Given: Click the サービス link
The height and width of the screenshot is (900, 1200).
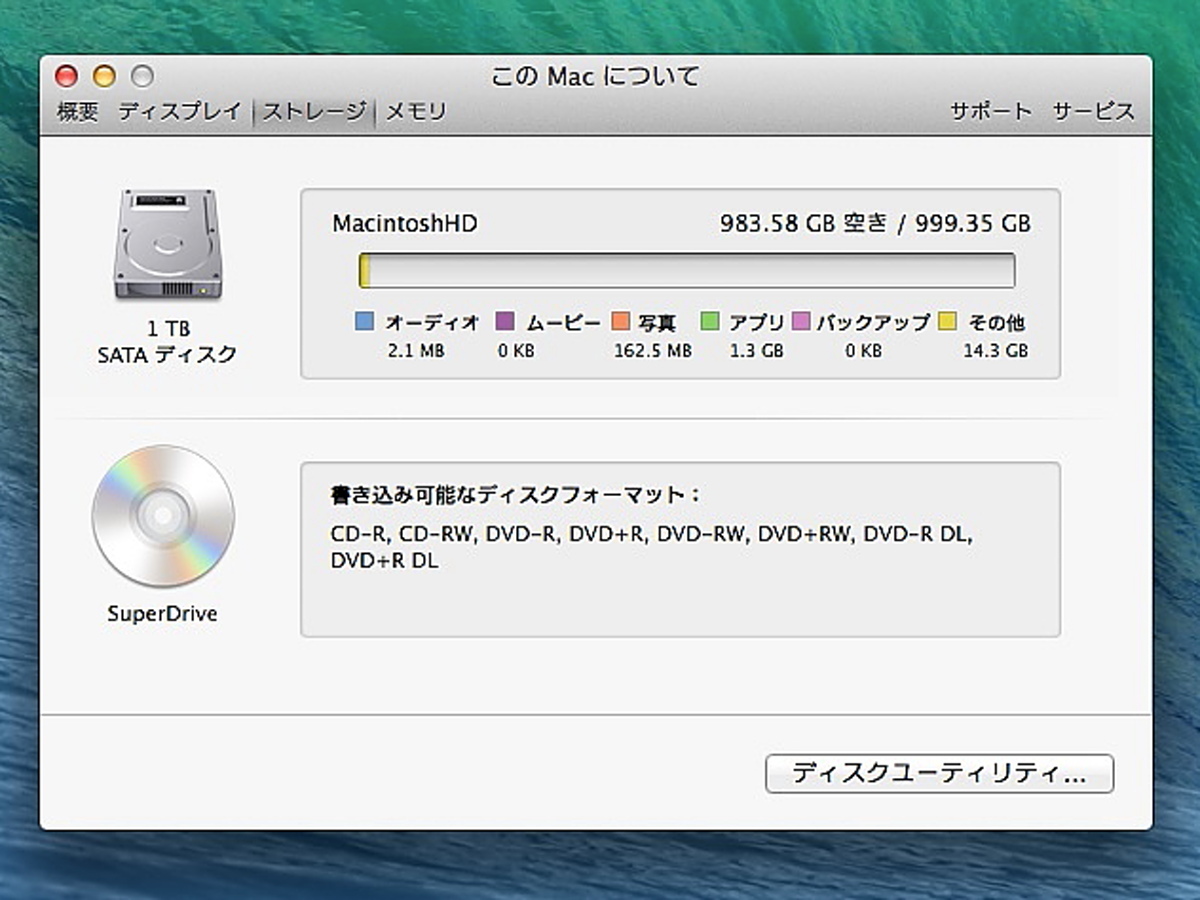Looking at the screenshot, I should pos(1094,112).
